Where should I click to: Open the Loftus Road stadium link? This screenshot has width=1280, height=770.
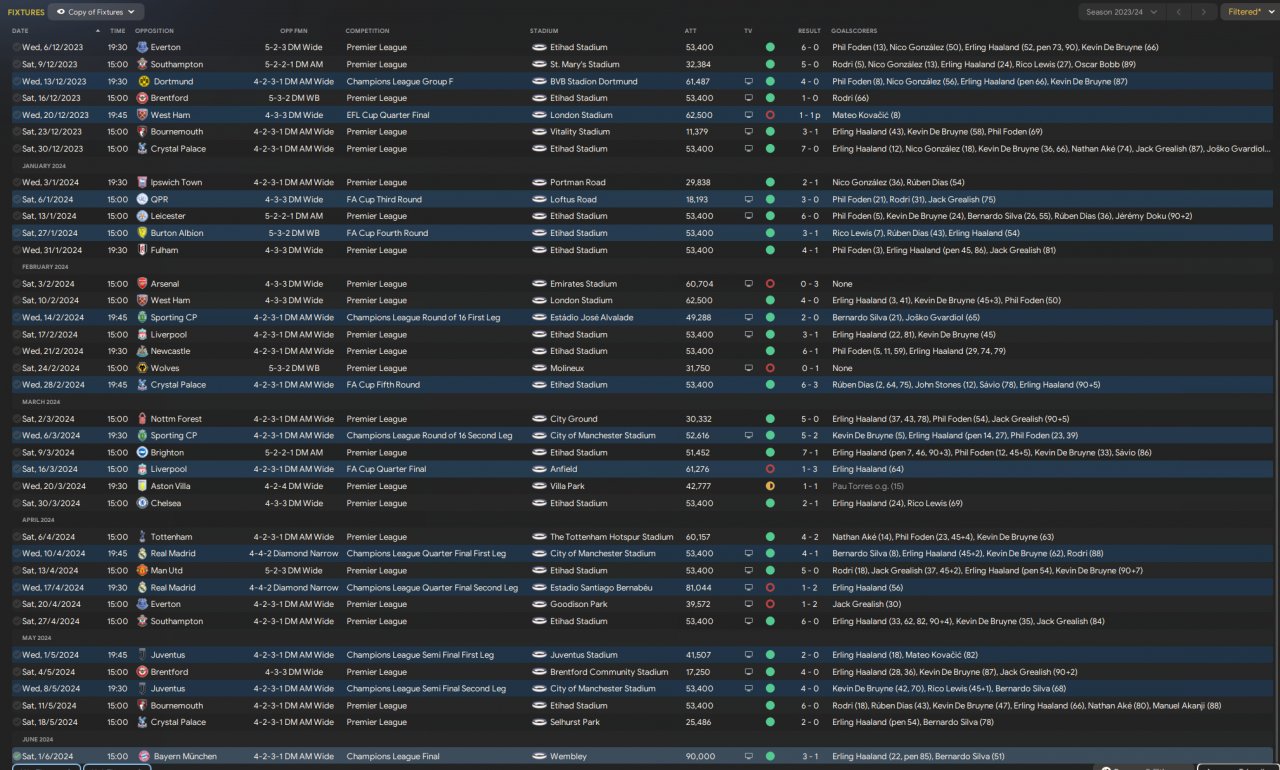pos(573,199)
